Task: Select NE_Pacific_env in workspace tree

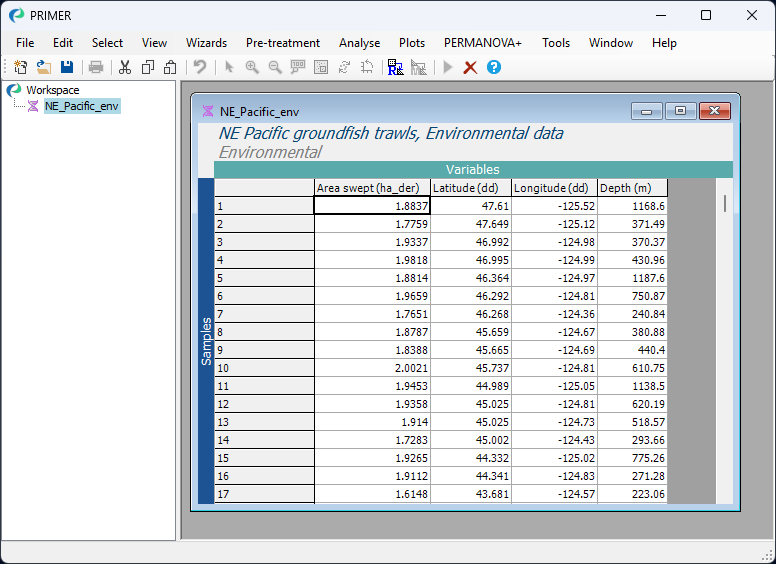Action: point(81,106)
